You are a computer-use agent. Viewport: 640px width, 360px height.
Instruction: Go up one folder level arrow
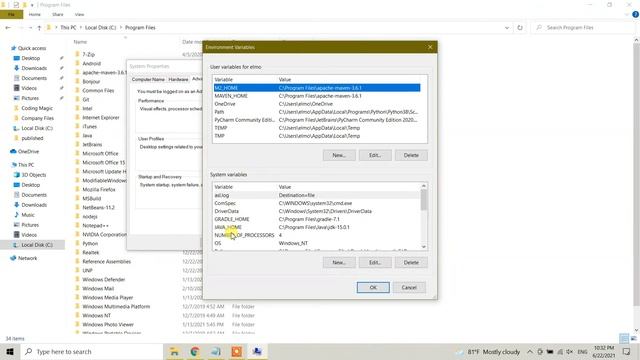click(39, 28)
